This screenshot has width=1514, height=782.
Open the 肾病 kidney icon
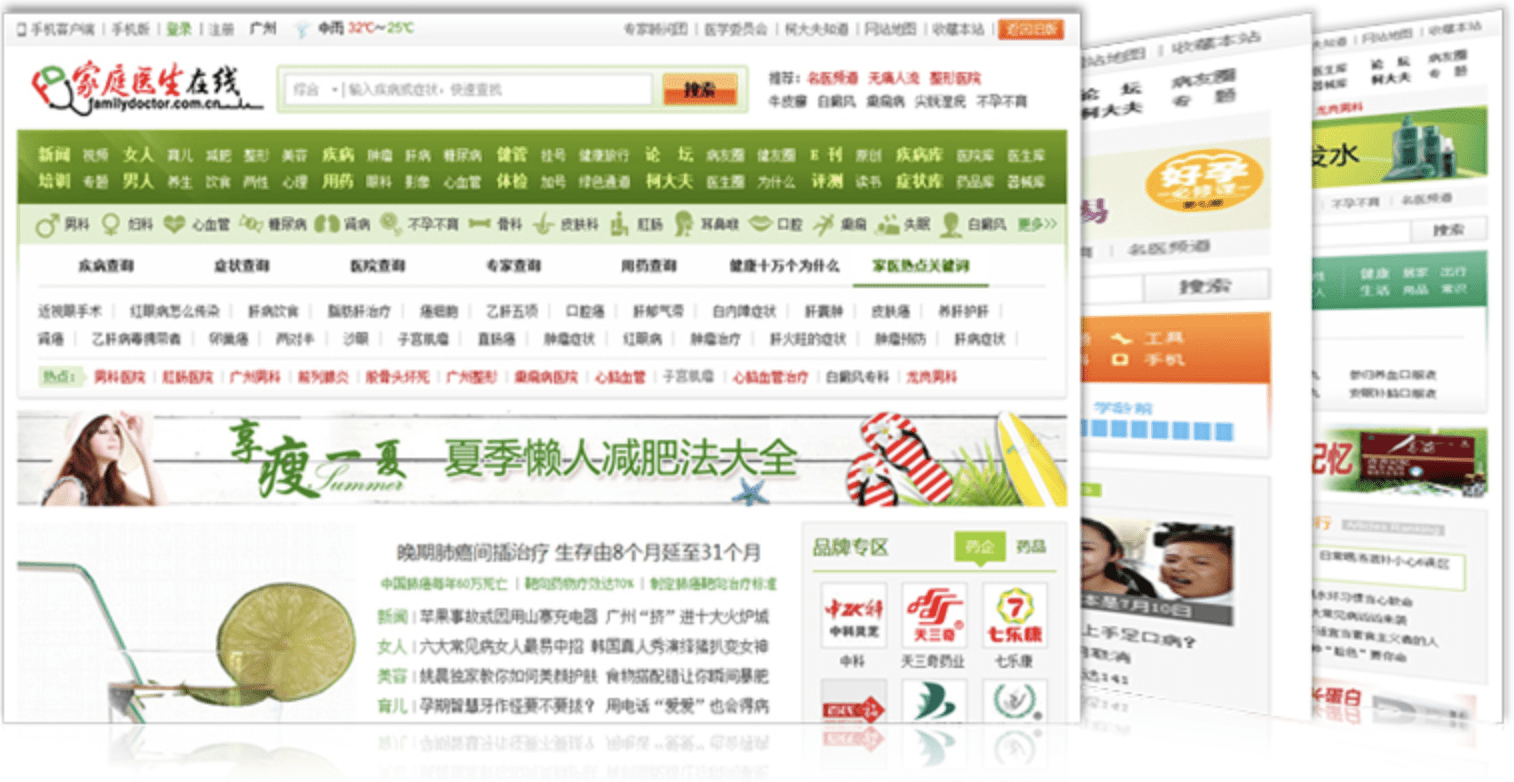tap(327, 225)
